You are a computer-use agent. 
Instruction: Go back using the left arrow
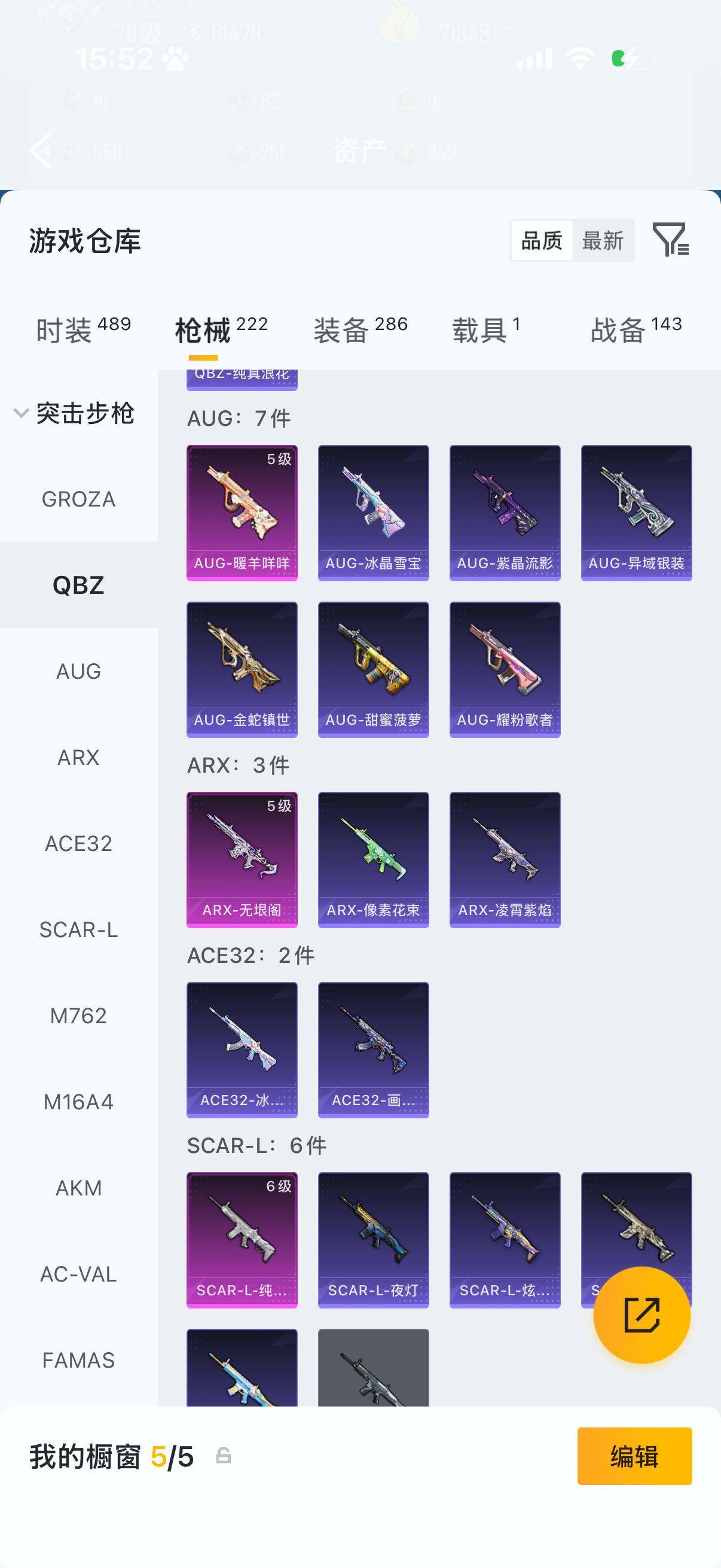tap(40, 150)
